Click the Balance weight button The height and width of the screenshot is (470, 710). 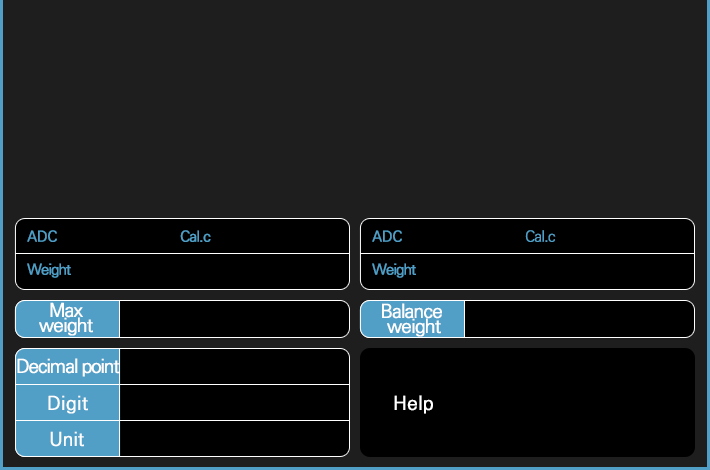coord(412,319)
